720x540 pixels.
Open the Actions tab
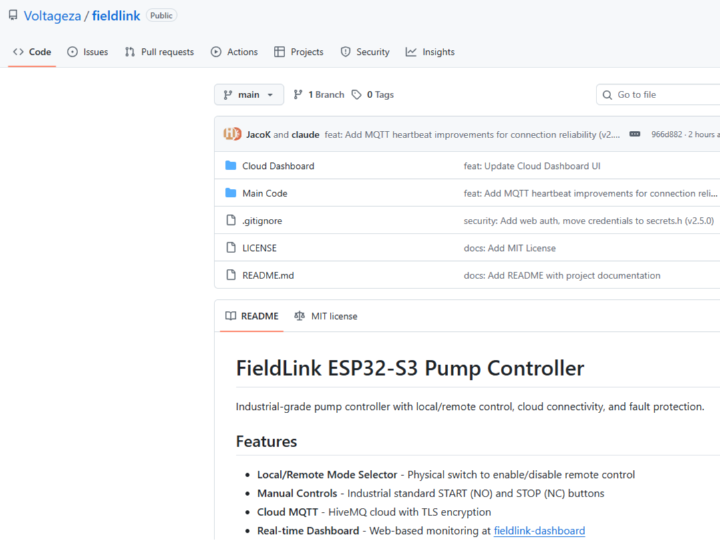[x=234, y=52]
